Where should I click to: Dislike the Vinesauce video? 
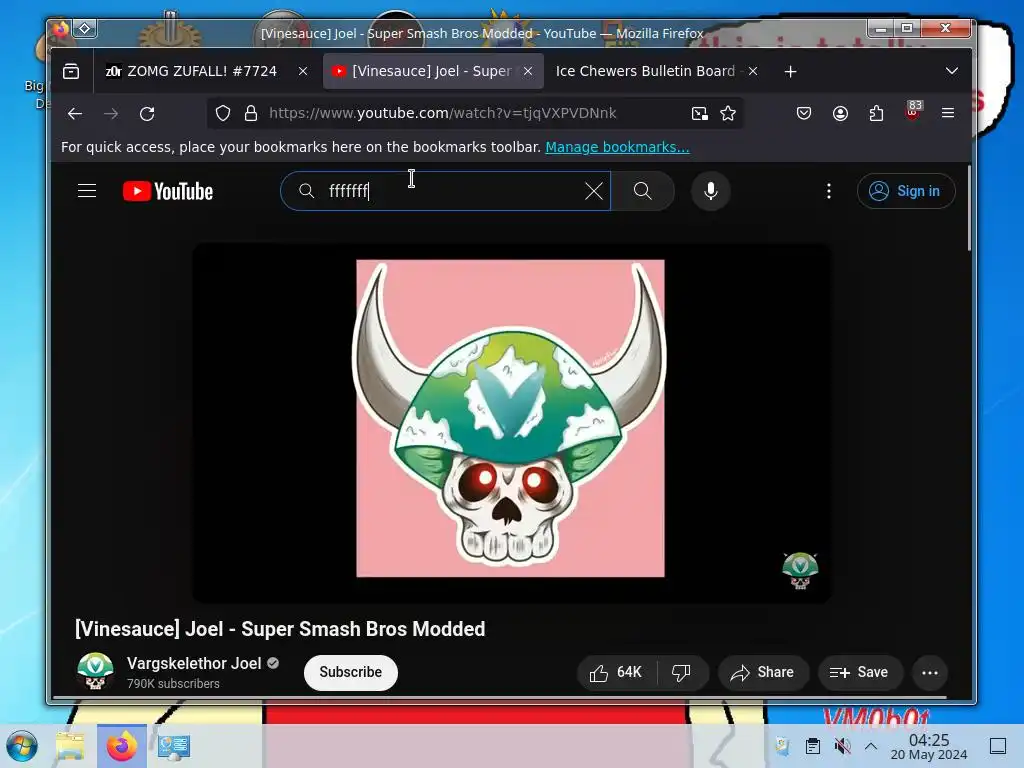click(x=682, y=673)
